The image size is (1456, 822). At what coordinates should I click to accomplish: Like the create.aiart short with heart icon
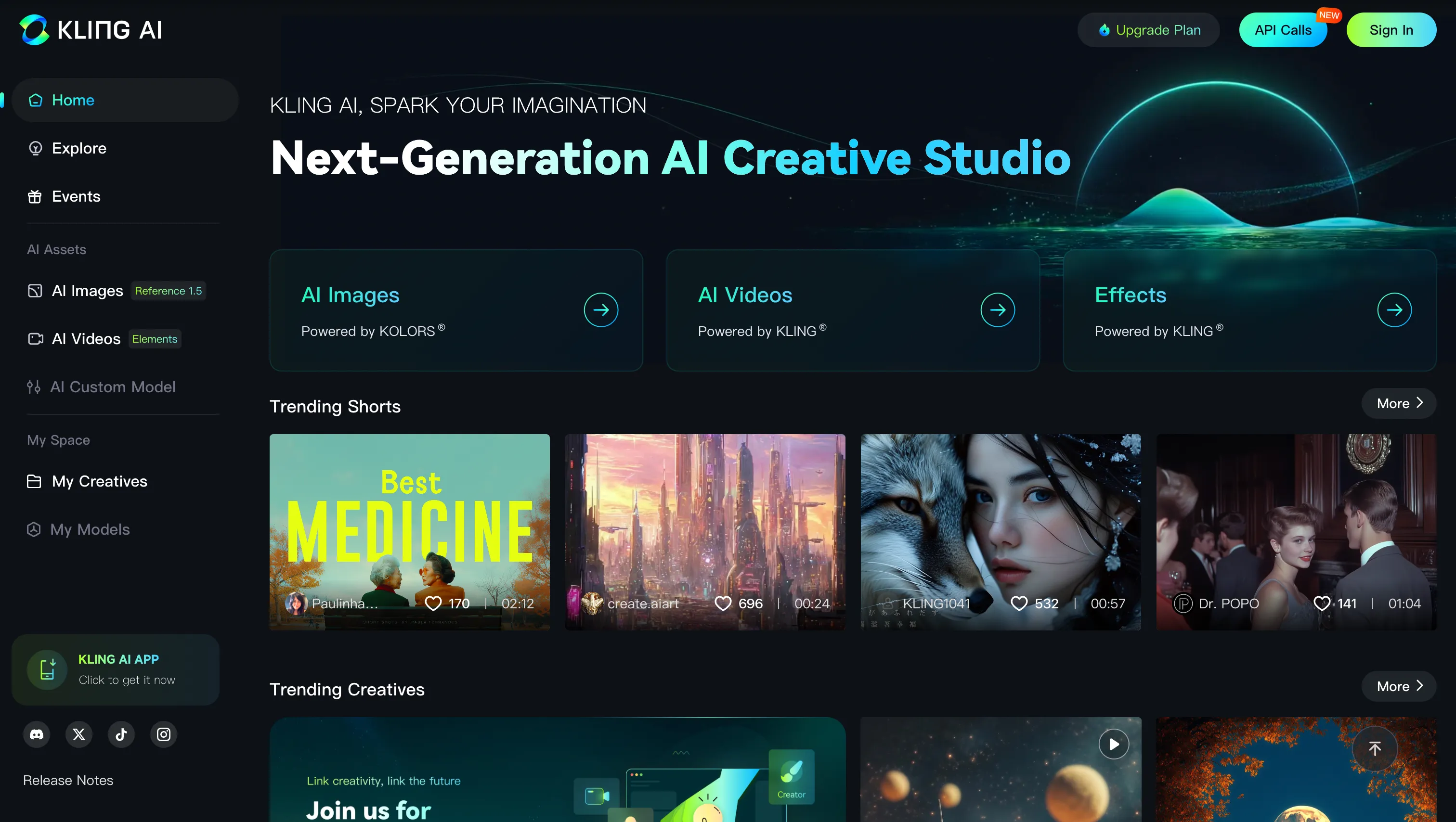[723, 604]
